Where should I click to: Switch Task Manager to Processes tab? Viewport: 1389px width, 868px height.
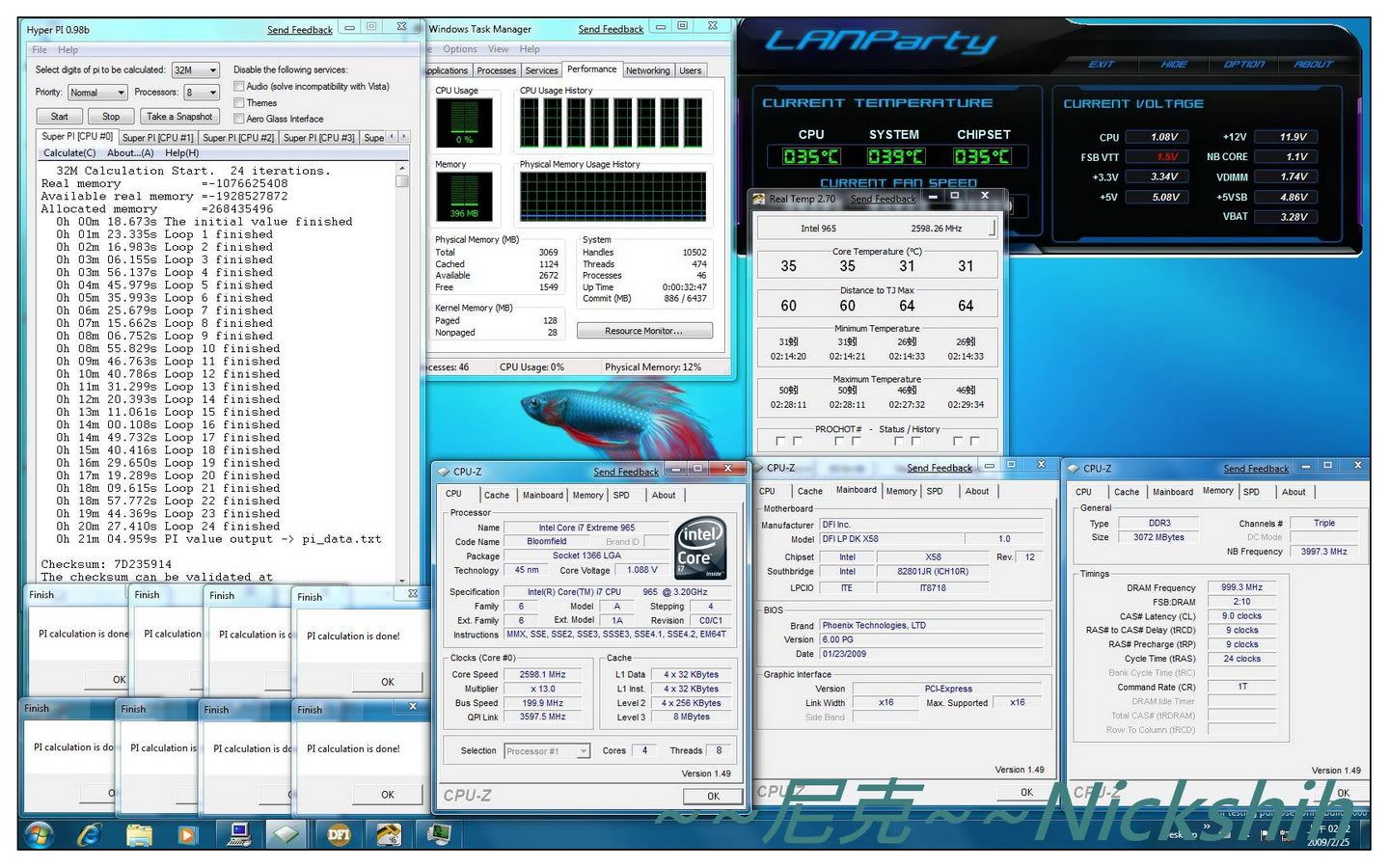496,70
